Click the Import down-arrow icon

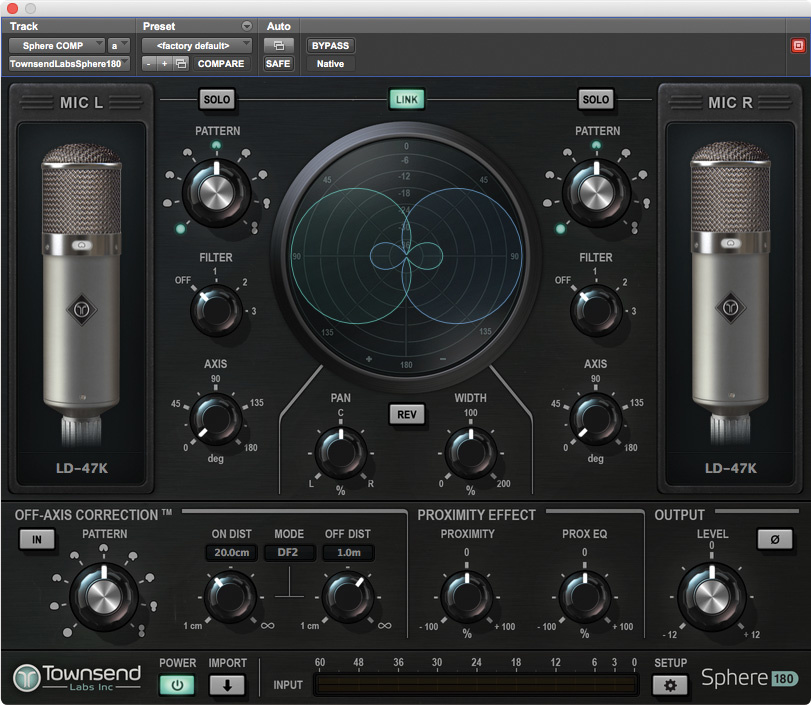(x=227, y=685)
